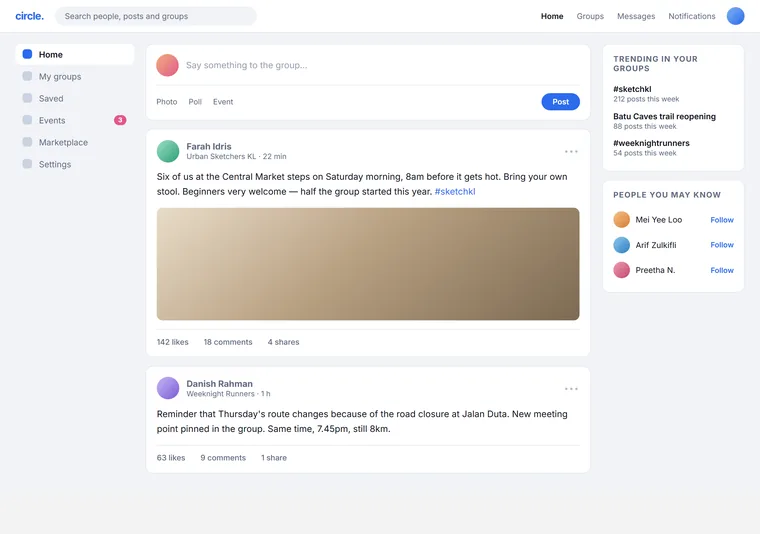This screenshot has width=760, height=534.
Task: Click the search people, posts and groups field
Action: 156,16
